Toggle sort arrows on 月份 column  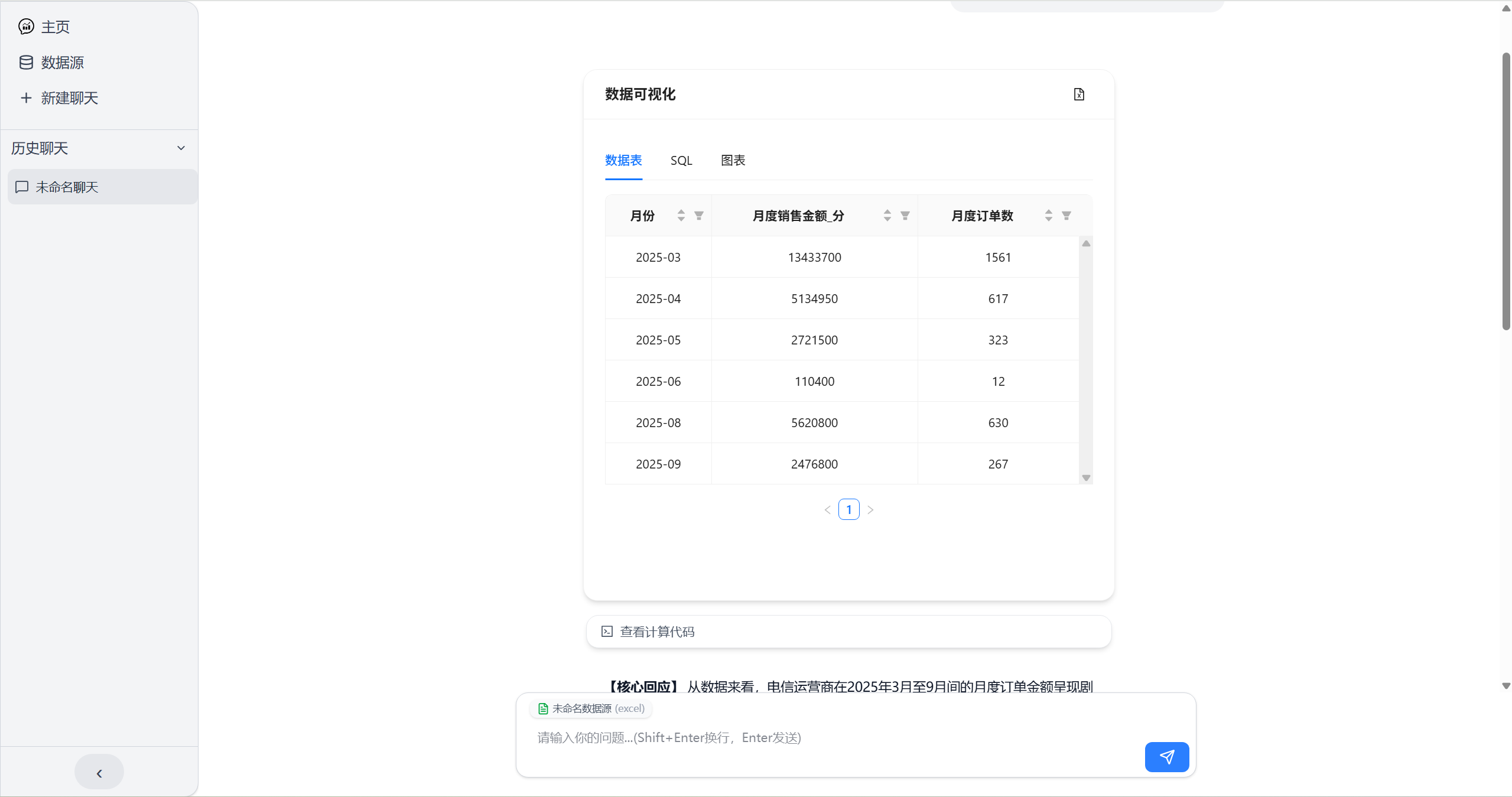[681, 216]
